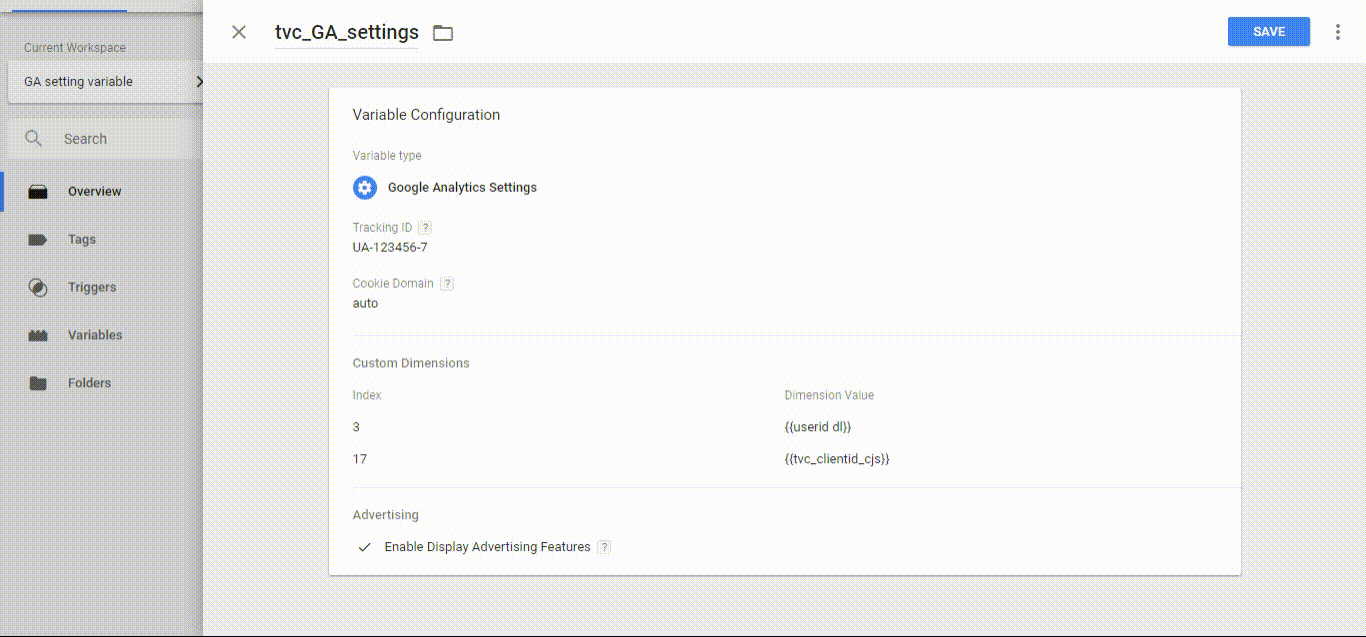1366x637 pixels.
Task: Open the Tracking ID help tooltip
Action: [x=425, y=228]
